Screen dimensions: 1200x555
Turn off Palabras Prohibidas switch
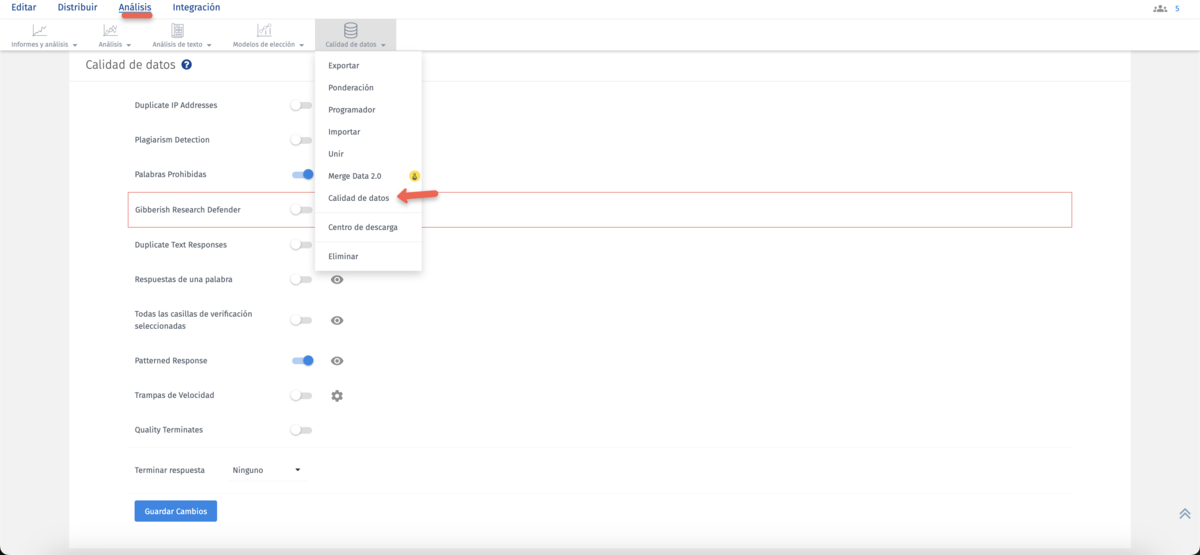(x=302, y=175)
